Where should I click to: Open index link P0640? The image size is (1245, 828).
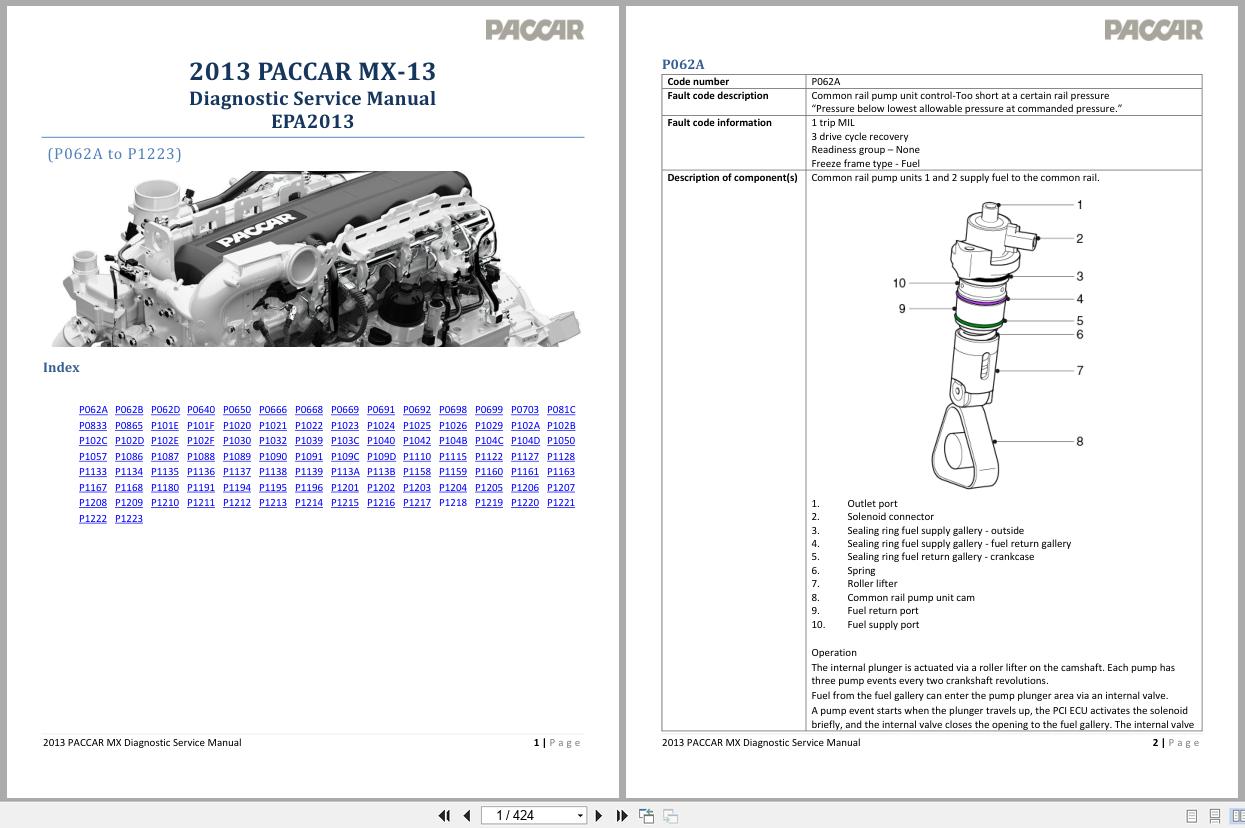[201, 410]
